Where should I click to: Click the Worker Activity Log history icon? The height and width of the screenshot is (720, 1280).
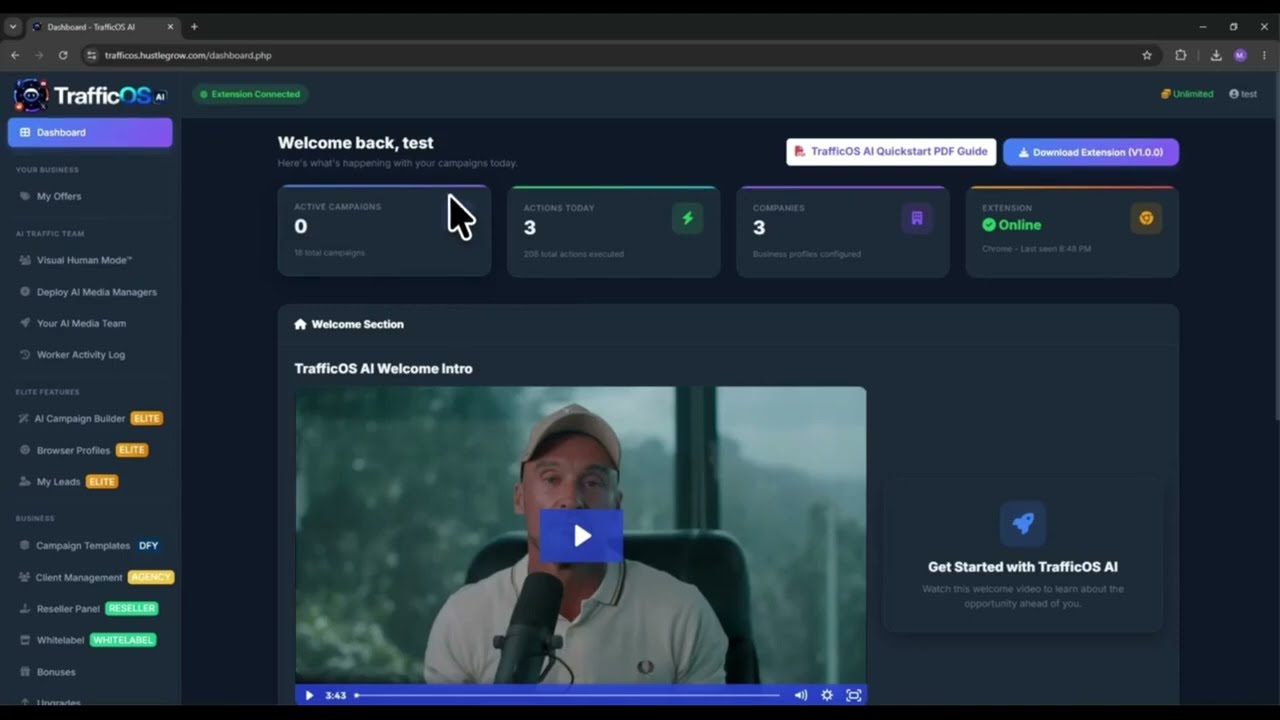coord(25,354)
